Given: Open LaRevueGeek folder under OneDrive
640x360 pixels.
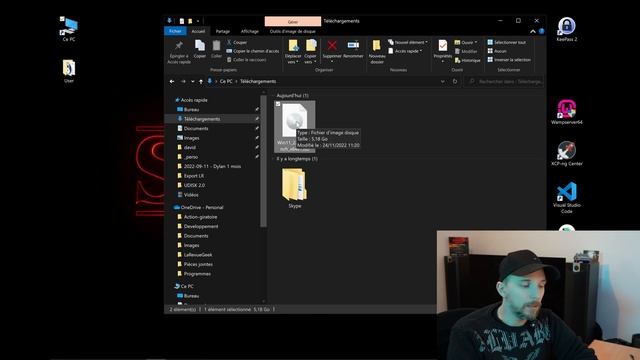Looking at the screenshot, I should [198, 255].
